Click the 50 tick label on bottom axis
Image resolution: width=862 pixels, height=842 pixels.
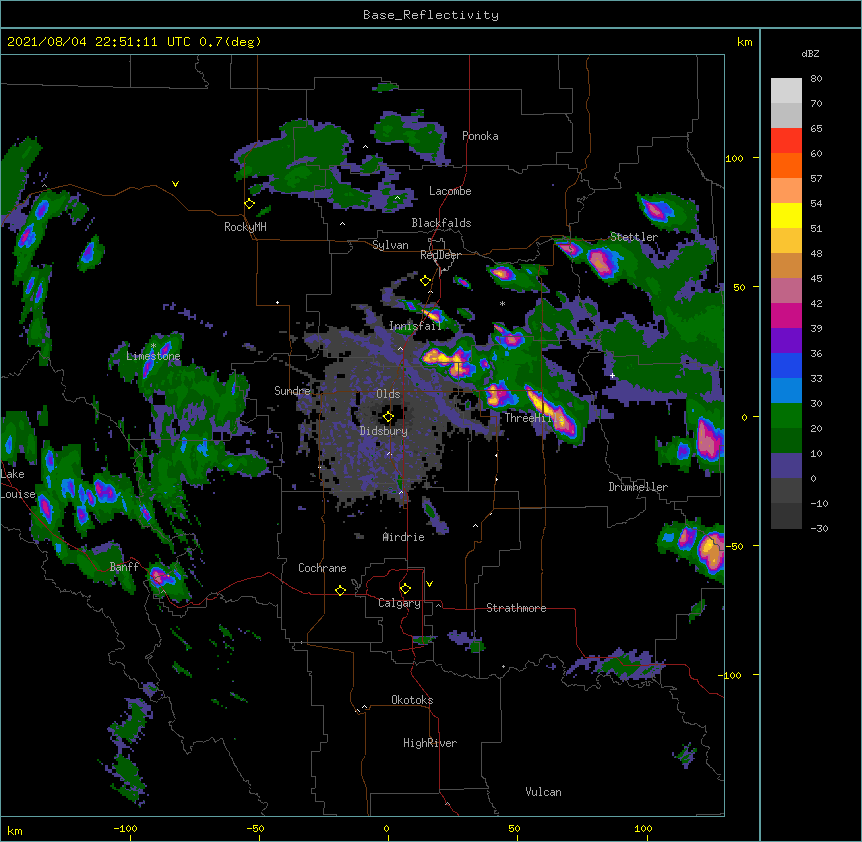514,828
